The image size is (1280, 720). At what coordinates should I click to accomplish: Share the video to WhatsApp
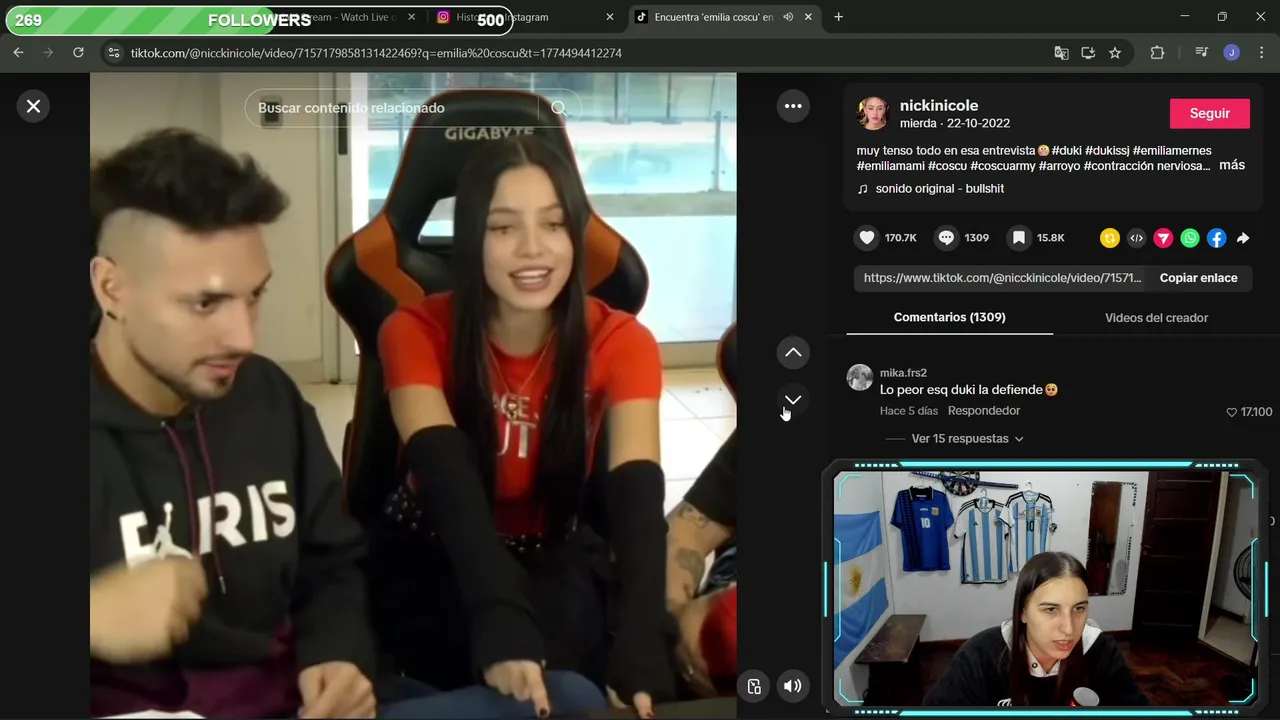coord(1189,238)
